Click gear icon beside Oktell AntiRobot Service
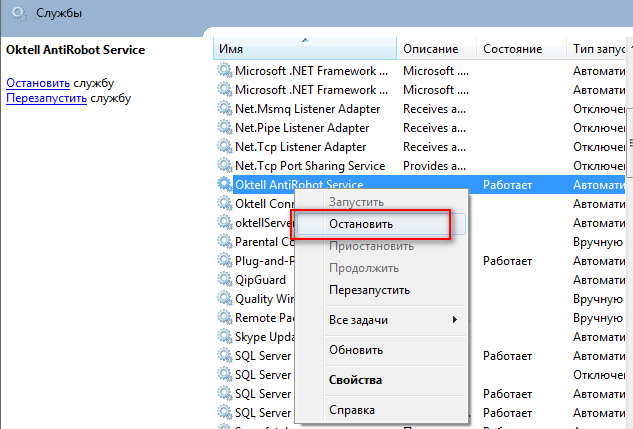Viewport: 633px width, 429px height. pyautogui.click(x=224, y=185)
